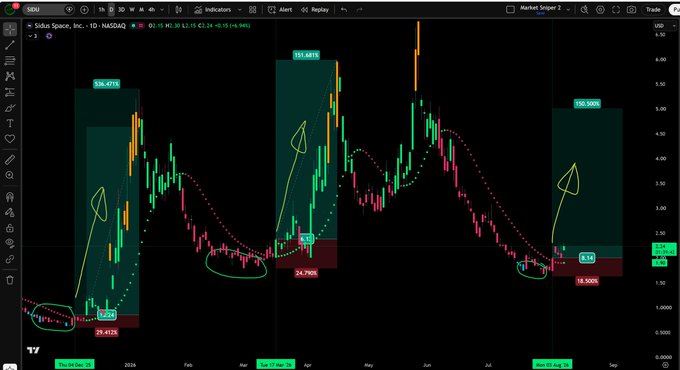680x370 pixels.
Task: Expand the timeframe interval dropdown
Action: click(x=162, y=9)
